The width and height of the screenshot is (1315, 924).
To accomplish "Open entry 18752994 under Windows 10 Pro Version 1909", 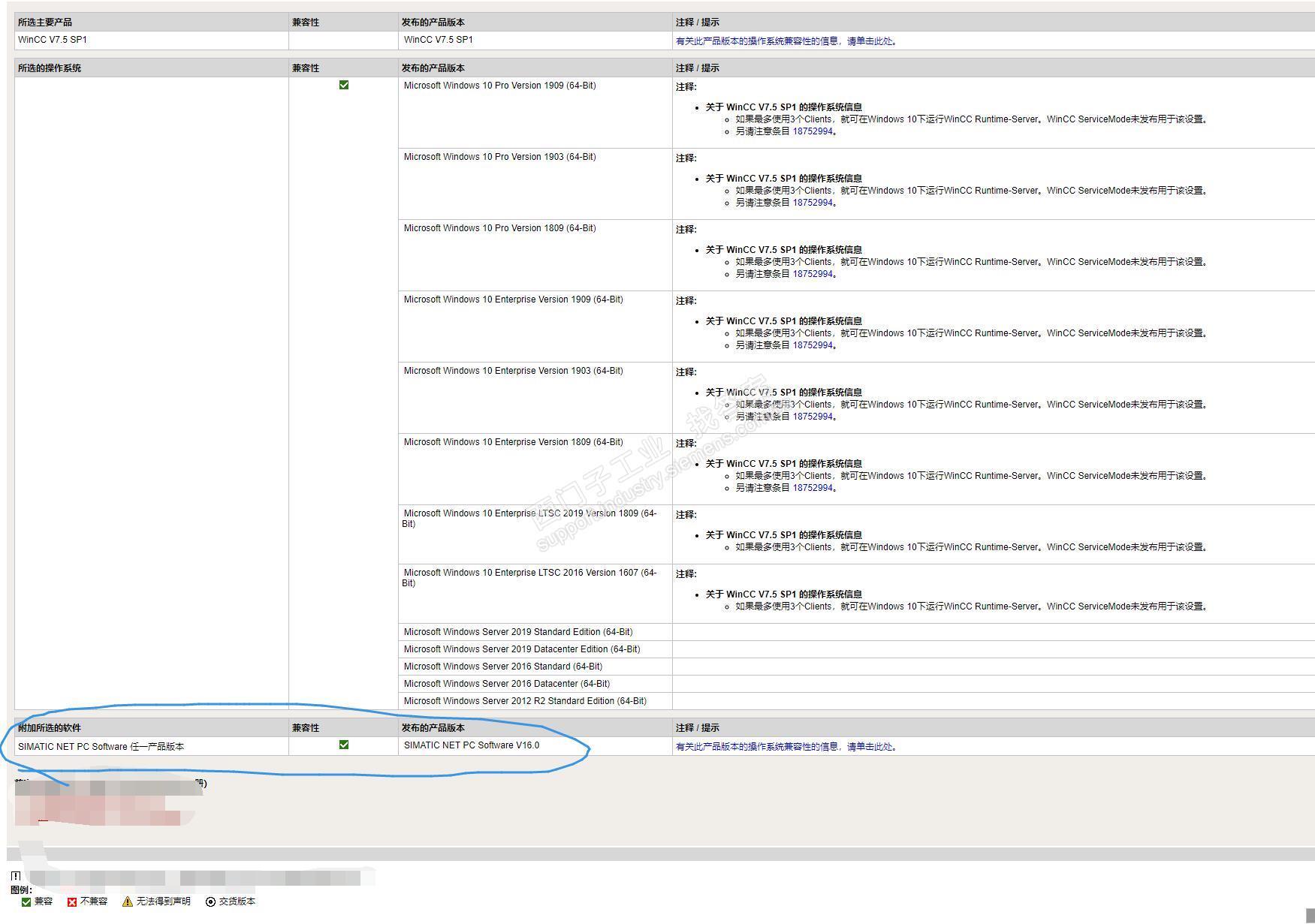I will click(x=813, y=131).
